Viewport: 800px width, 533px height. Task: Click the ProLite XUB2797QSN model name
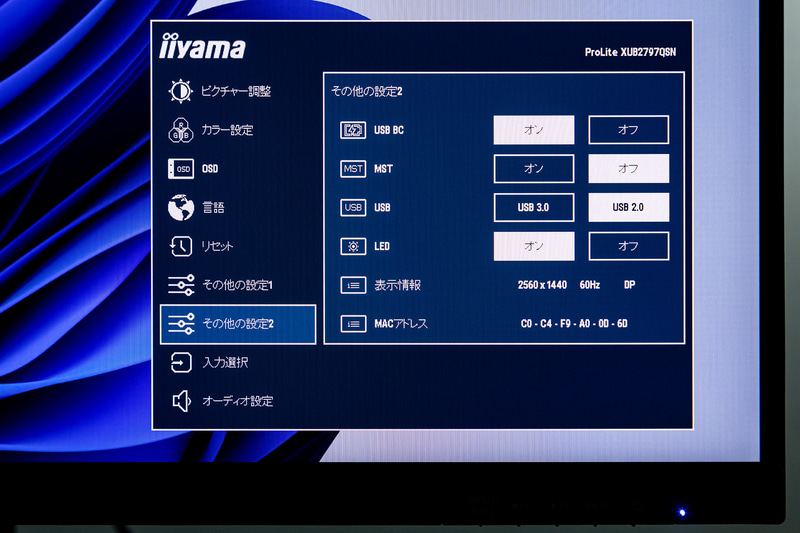coord(630,52)
